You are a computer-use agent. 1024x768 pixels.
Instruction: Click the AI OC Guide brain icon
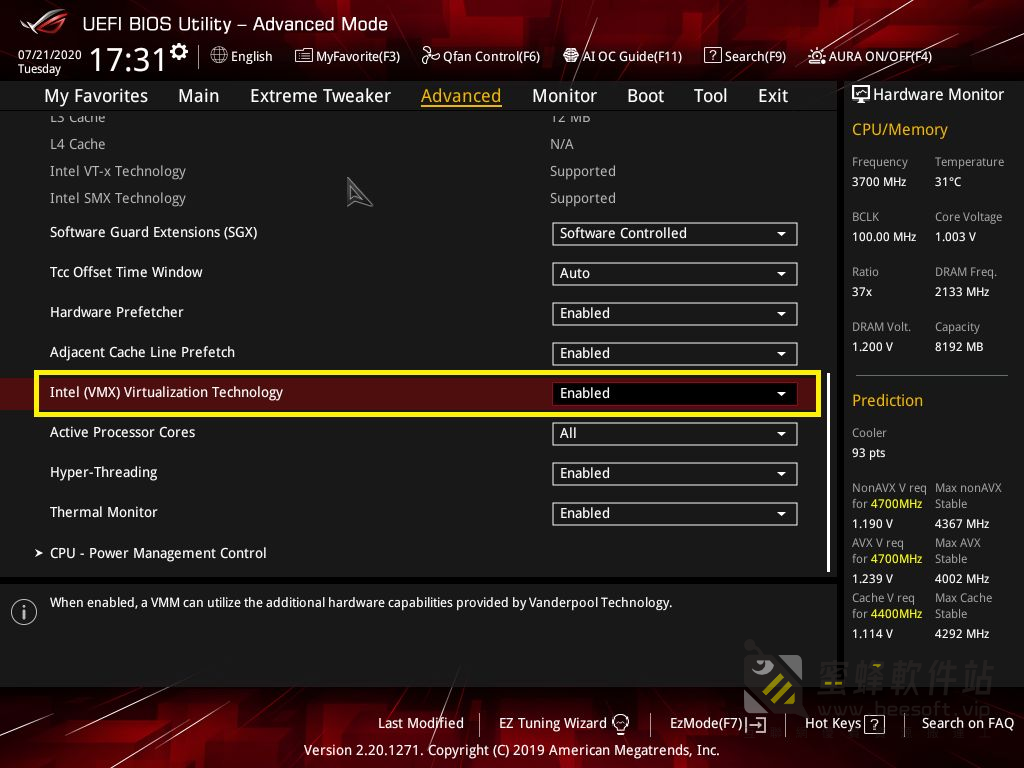571,56
